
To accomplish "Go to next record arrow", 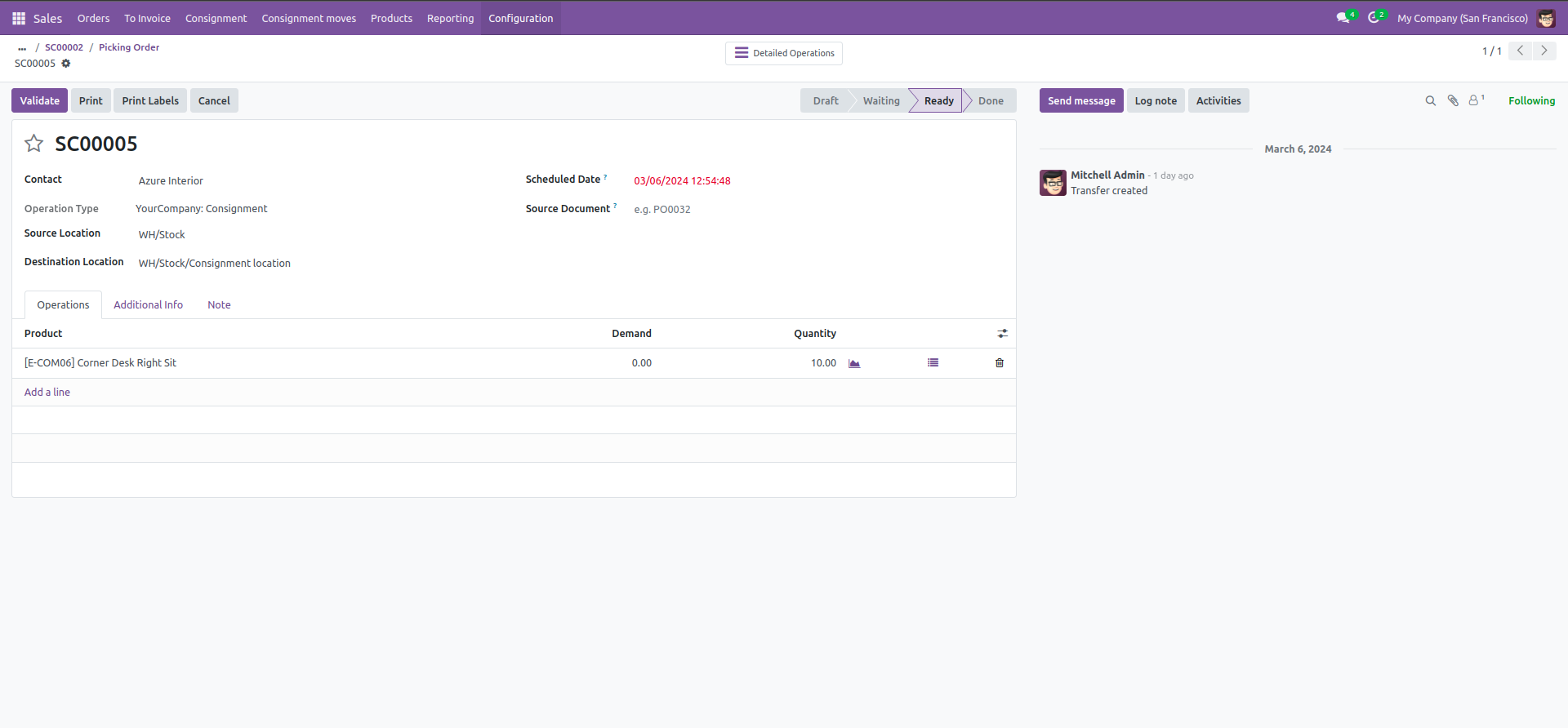I will coord(1544,51).
